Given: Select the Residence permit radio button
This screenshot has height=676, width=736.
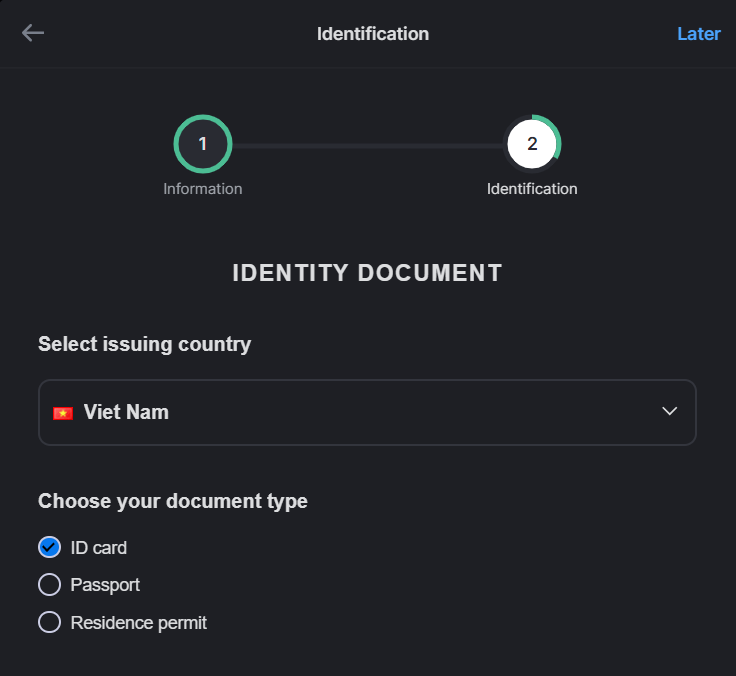Looking at the screenshot, I should click(49, 622).
